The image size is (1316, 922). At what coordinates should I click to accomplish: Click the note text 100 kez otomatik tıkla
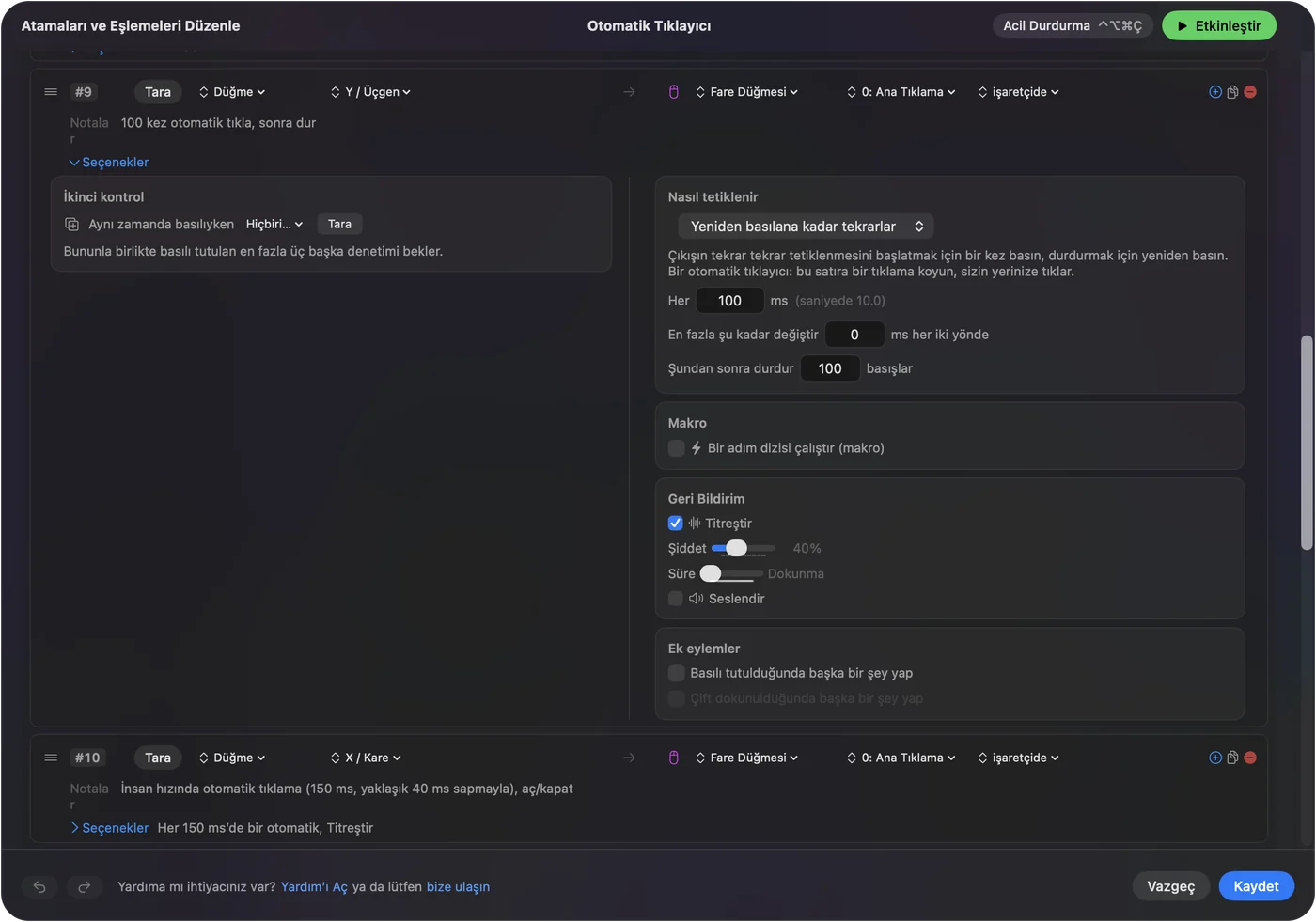[218, 123]
